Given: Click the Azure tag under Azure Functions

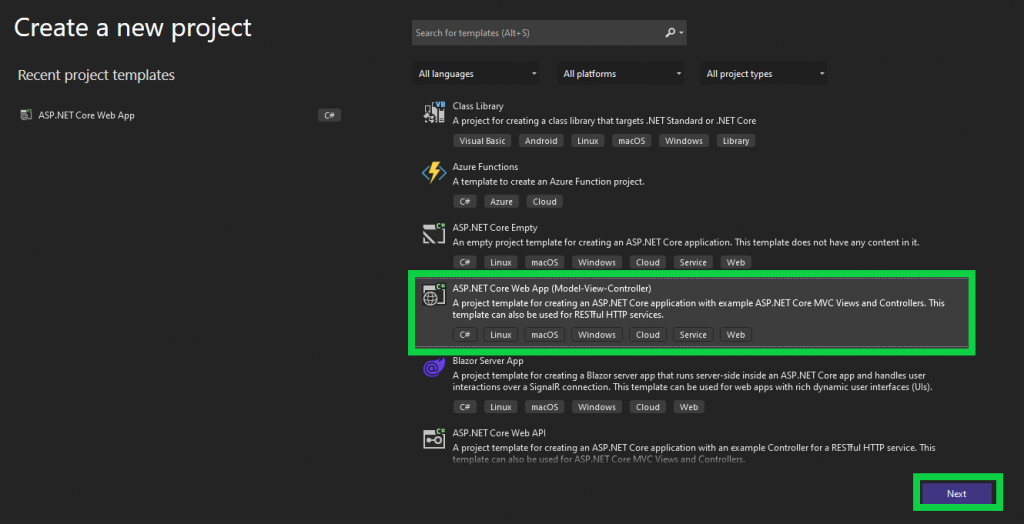Looking at the screenshot, I should coord(501,201).
